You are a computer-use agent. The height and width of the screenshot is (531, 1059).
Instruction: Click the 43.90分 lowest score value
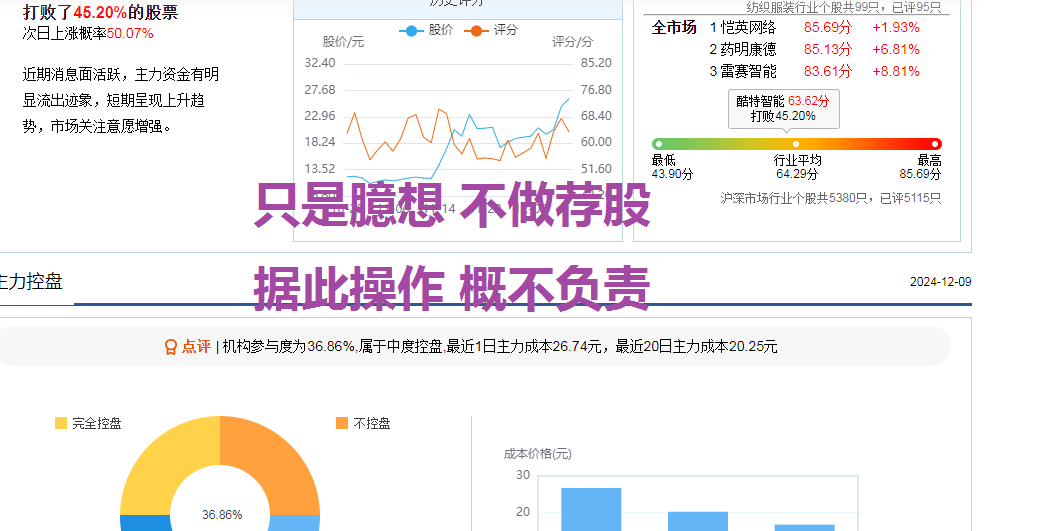pyautogui.click(x=672, y=174)
